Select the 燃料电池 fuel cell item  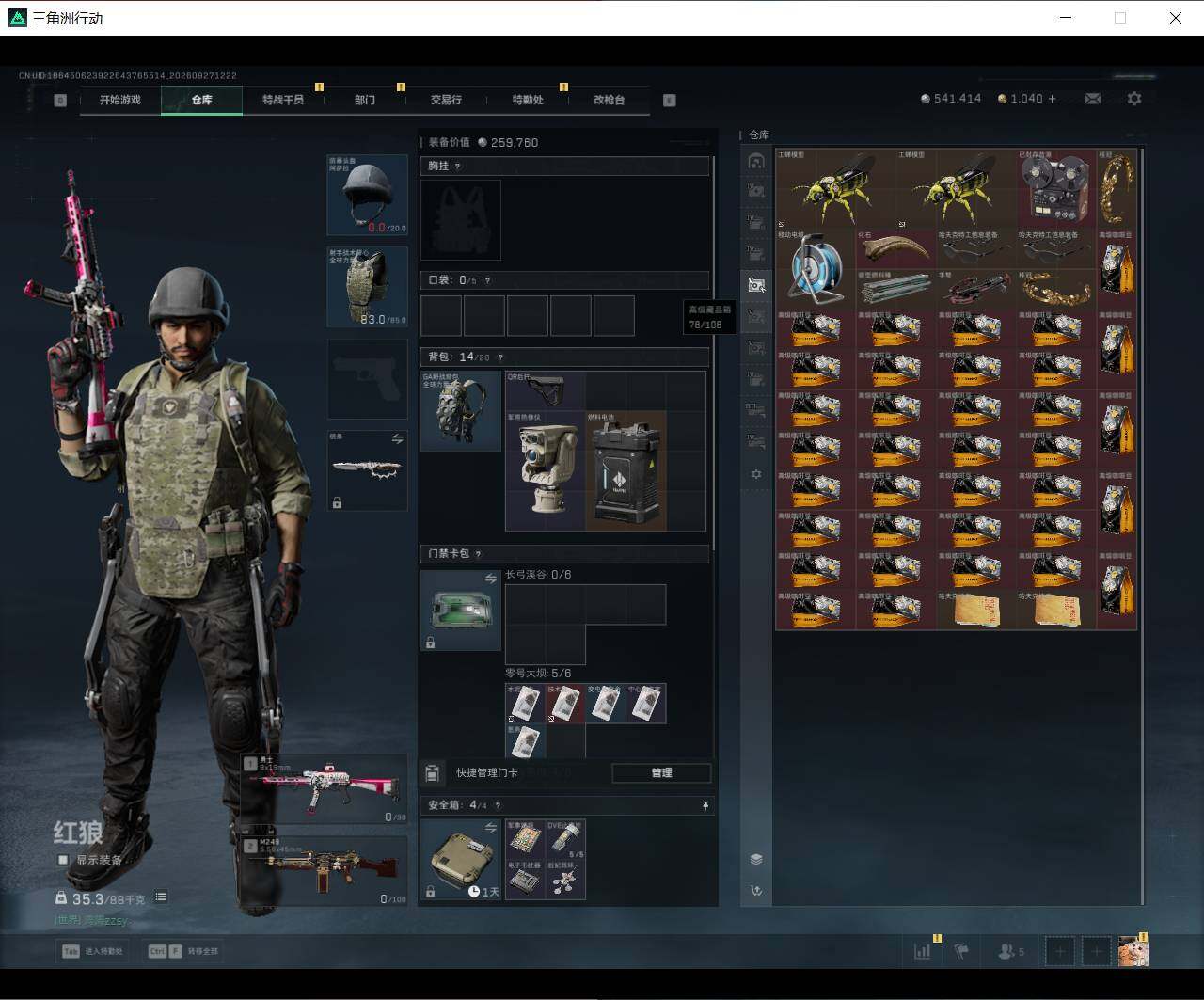pos(626,471)
